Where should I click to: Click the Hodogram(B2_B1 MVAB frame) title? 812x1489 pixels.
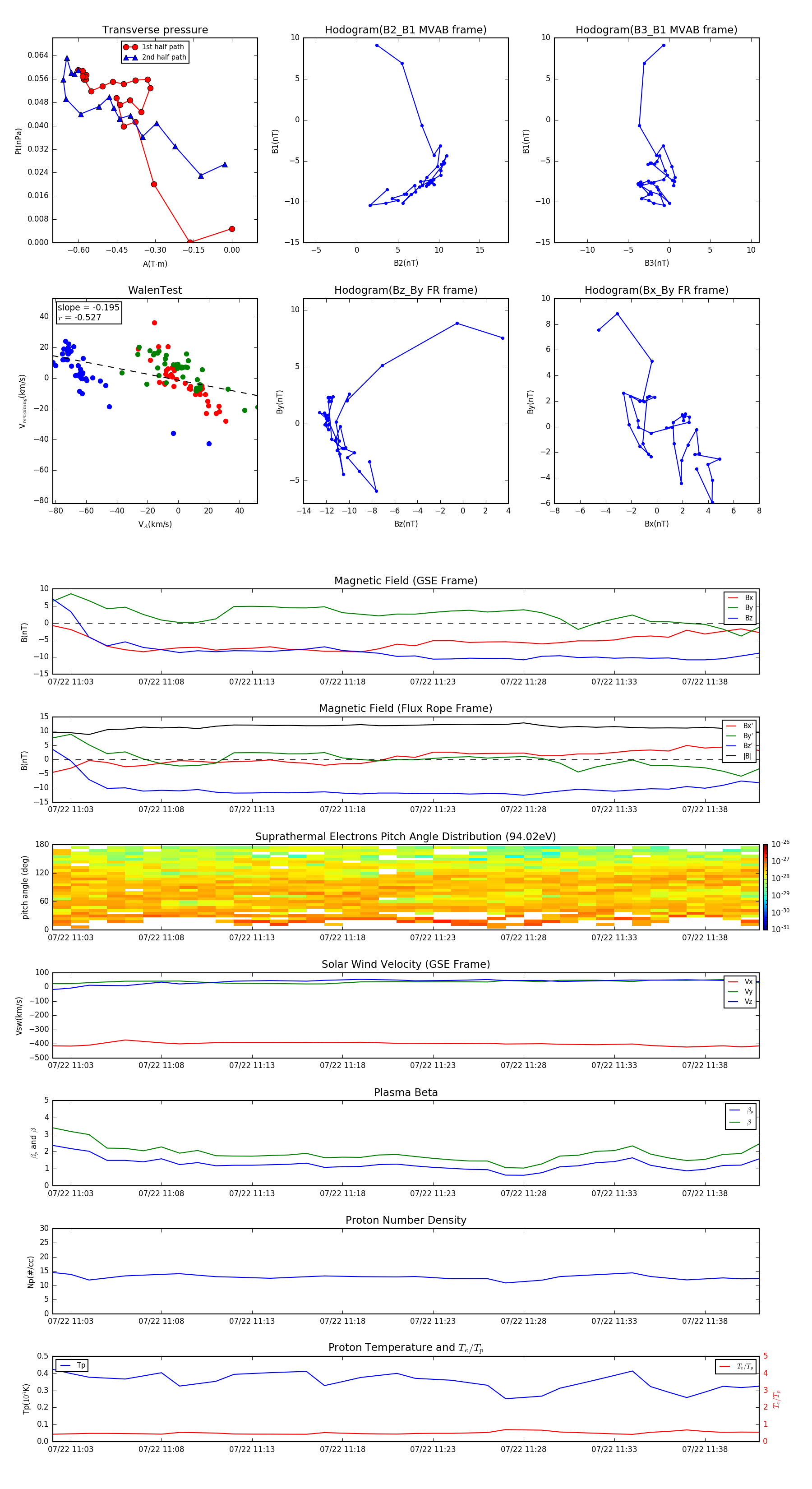click(x=406, y=30)
